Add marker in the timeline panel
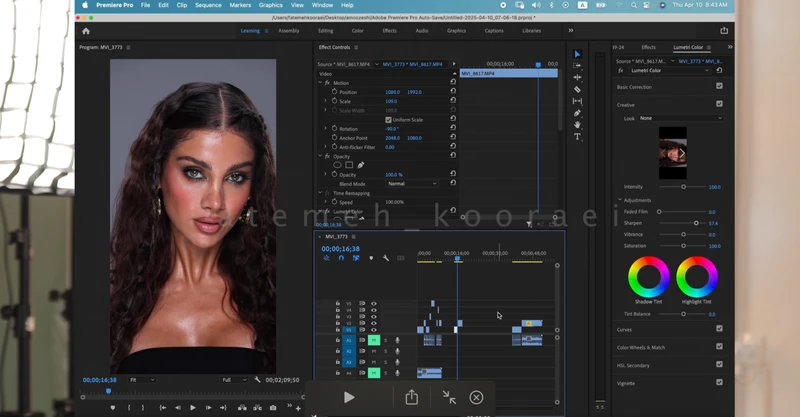 [371, 258]
